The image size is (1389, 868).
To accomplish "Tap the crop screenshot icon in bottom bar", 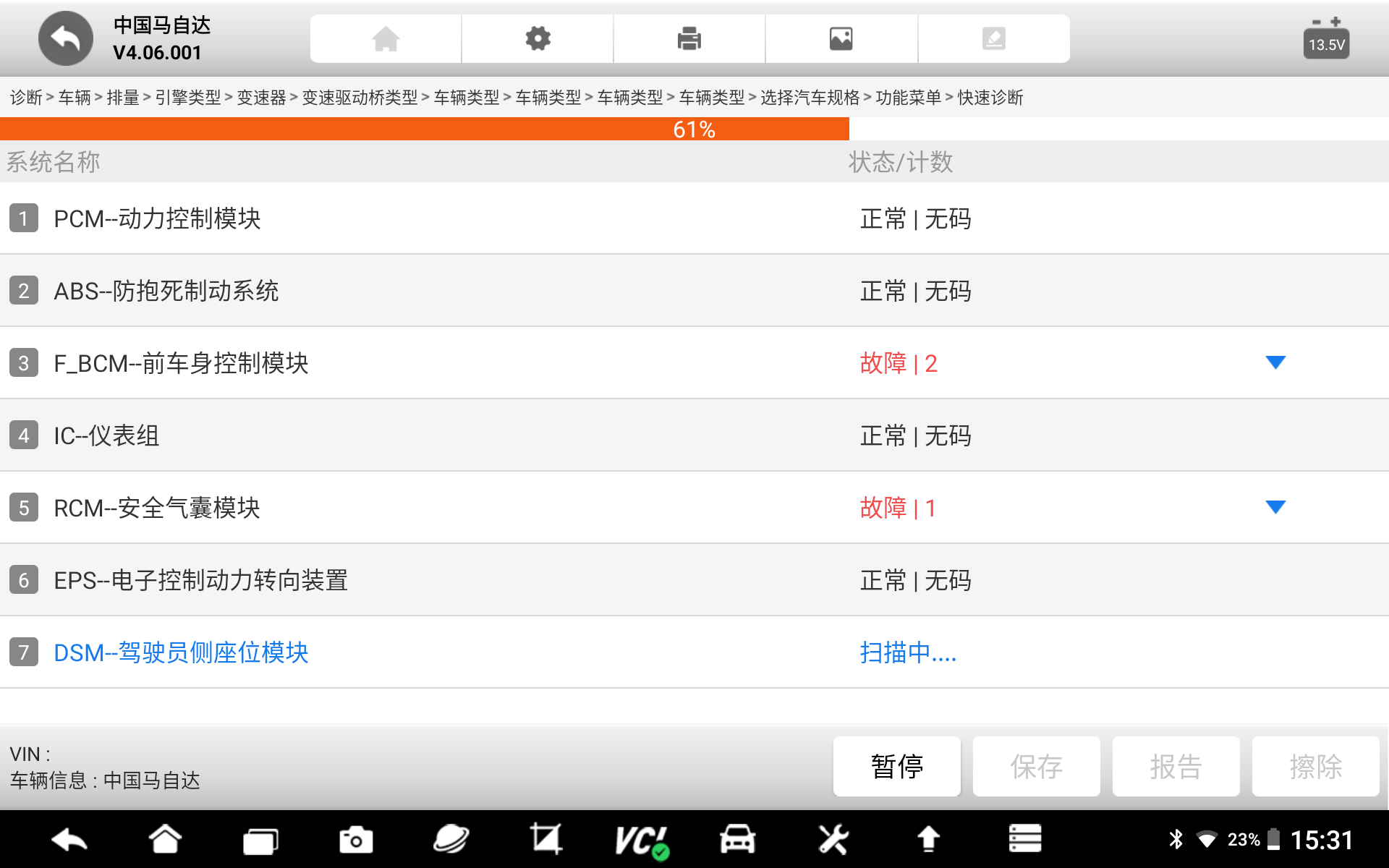I will pyautogui.click(x=545, y=840).
